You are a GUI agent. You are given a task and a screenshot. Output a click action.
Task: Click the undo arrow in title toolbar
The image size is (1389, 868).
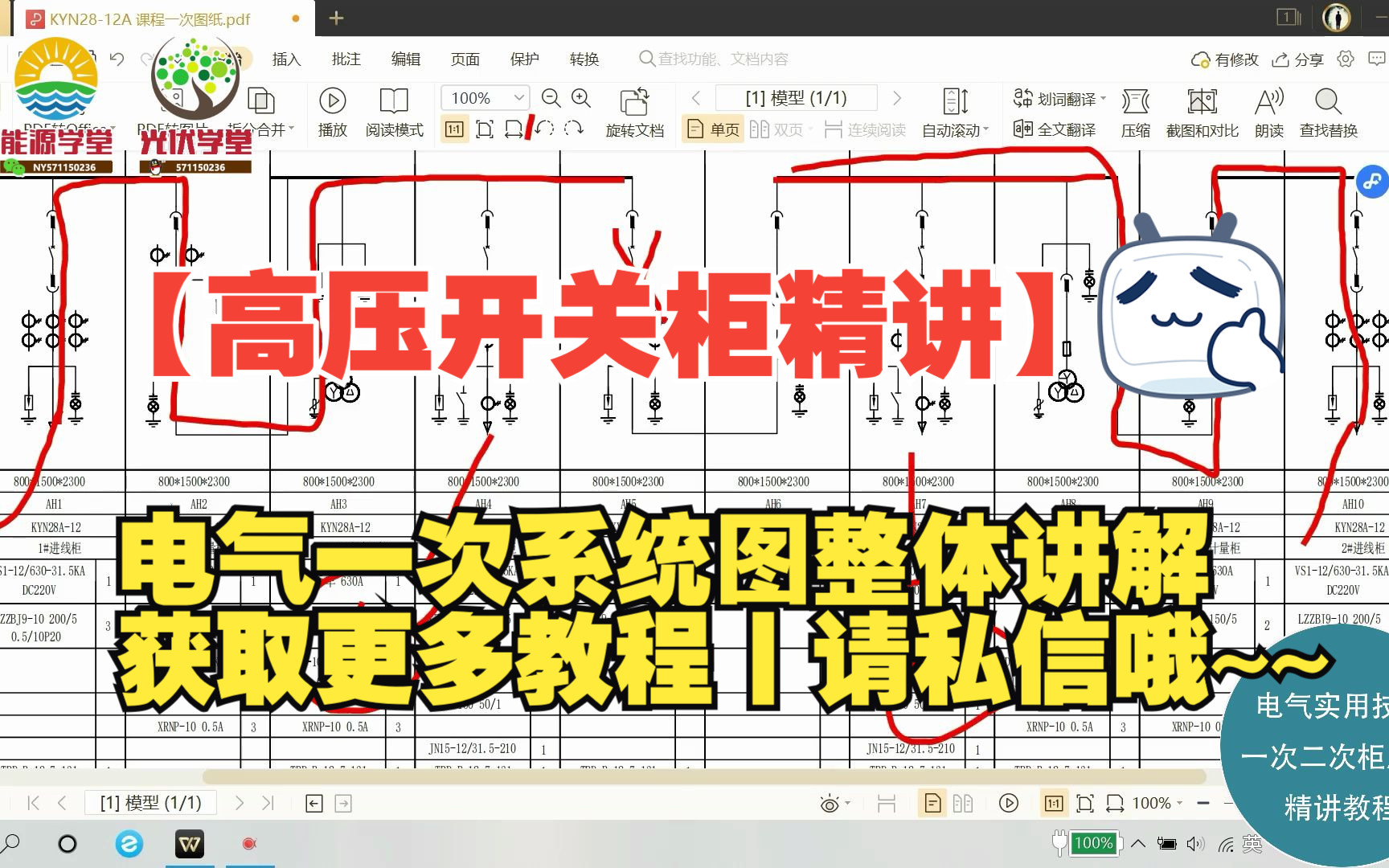[x=117, y=59]
